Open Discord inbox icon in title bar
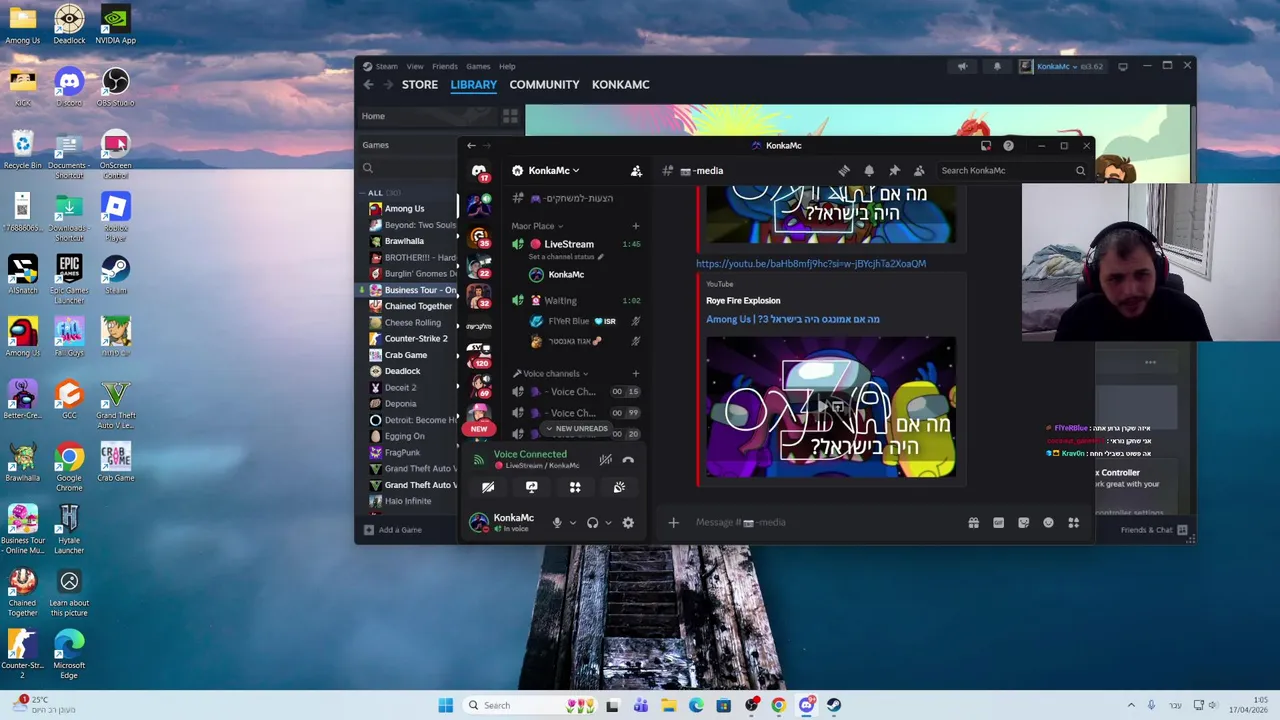 point(986,146)
